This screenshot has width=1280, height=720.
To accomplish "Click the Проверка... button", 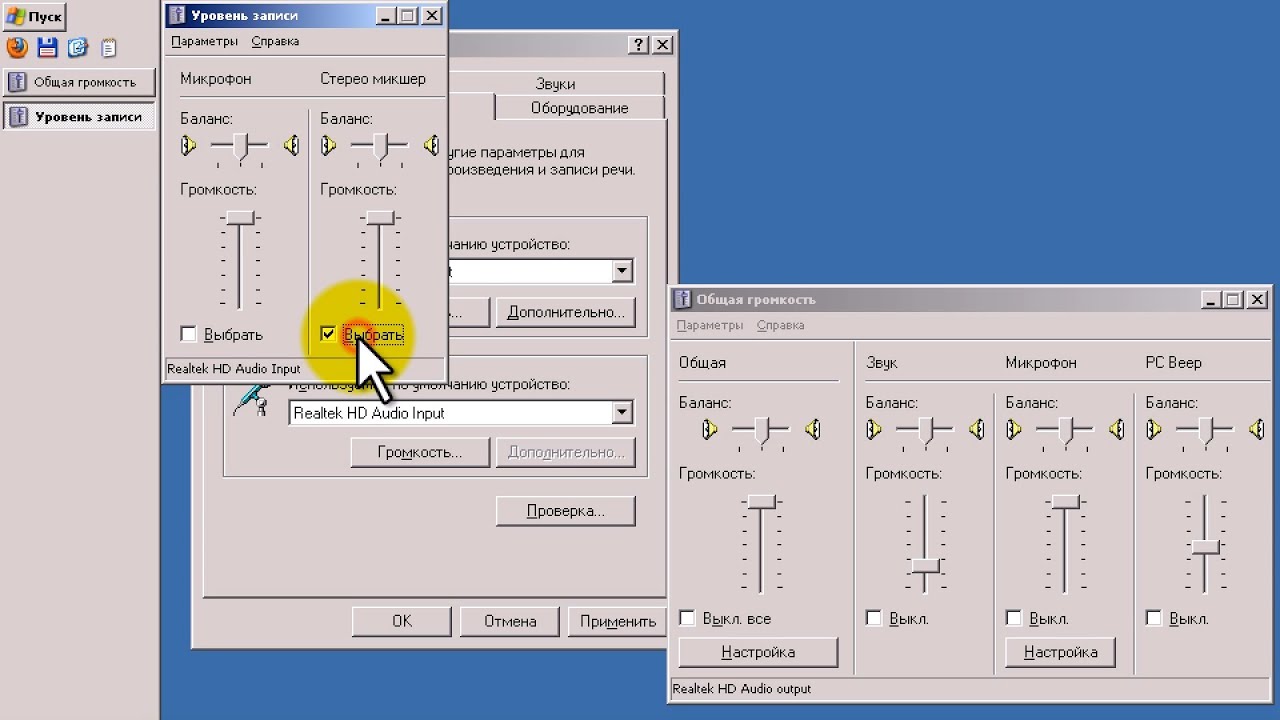I will (x=566, y=511).
